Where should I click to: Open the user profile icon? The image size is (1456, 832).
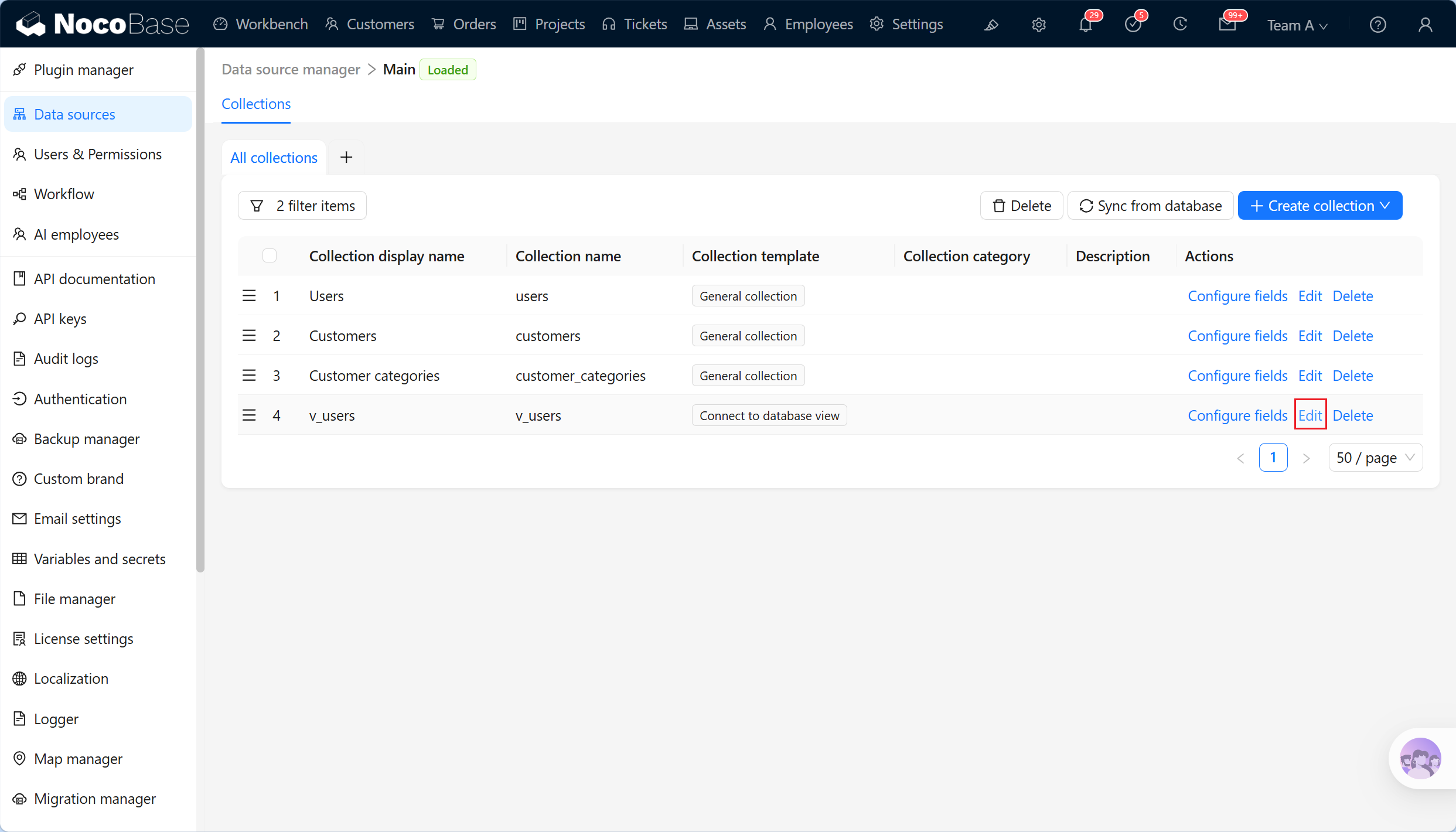1426,25
